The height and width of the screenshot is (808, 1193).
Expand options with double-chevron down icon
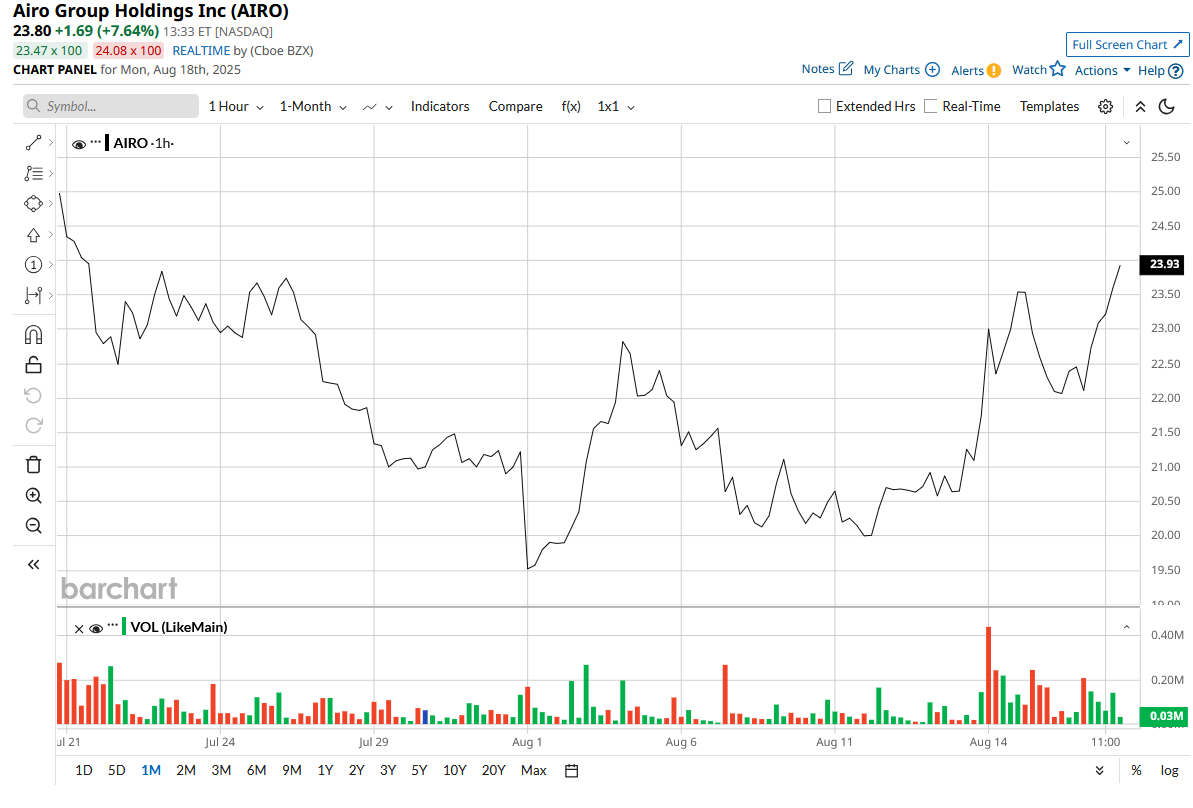click(1099, 771)
